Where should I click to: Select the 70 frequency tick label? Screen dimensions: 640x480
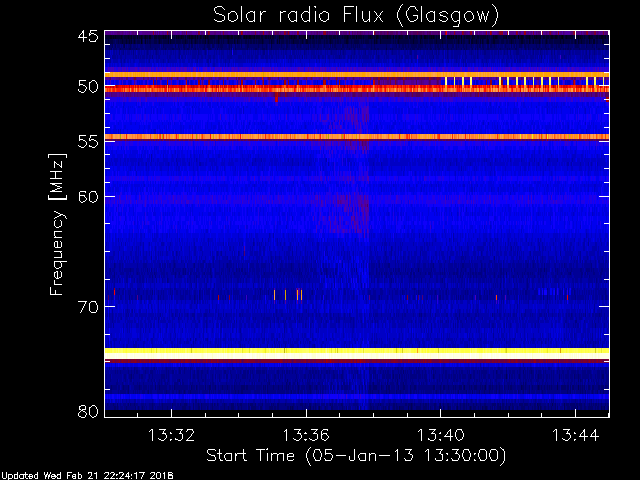tap(88, 307)
